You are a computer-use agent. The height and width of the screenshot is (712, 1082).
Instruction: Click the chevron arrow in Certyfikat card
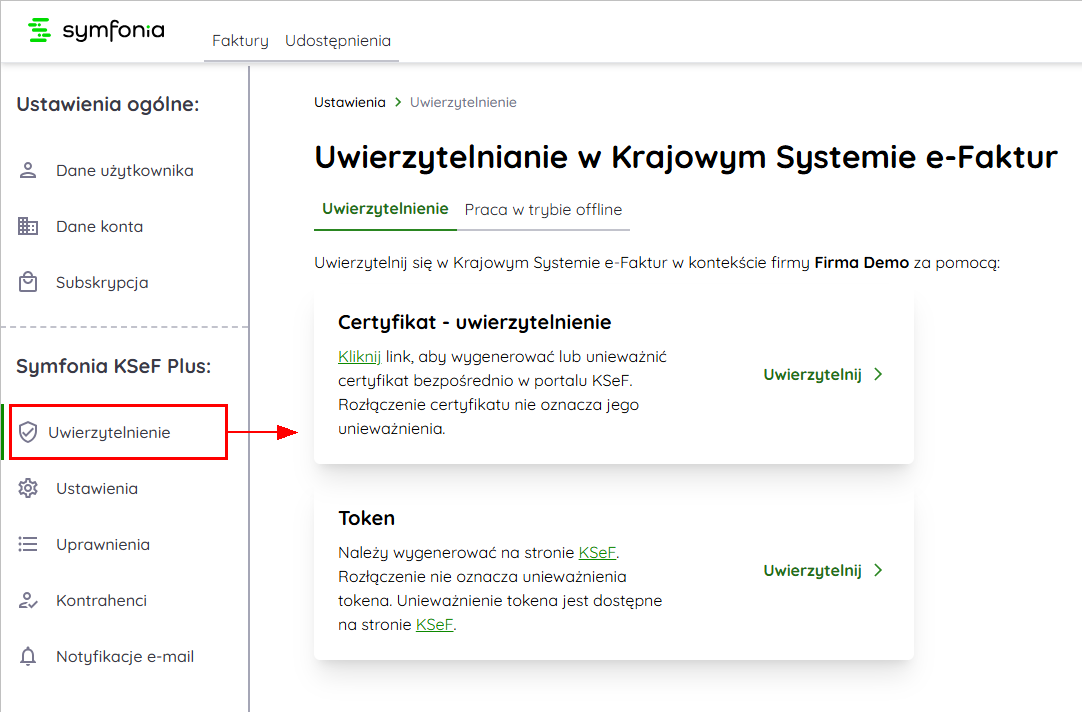pyautogui.click(x=878, y=374)
